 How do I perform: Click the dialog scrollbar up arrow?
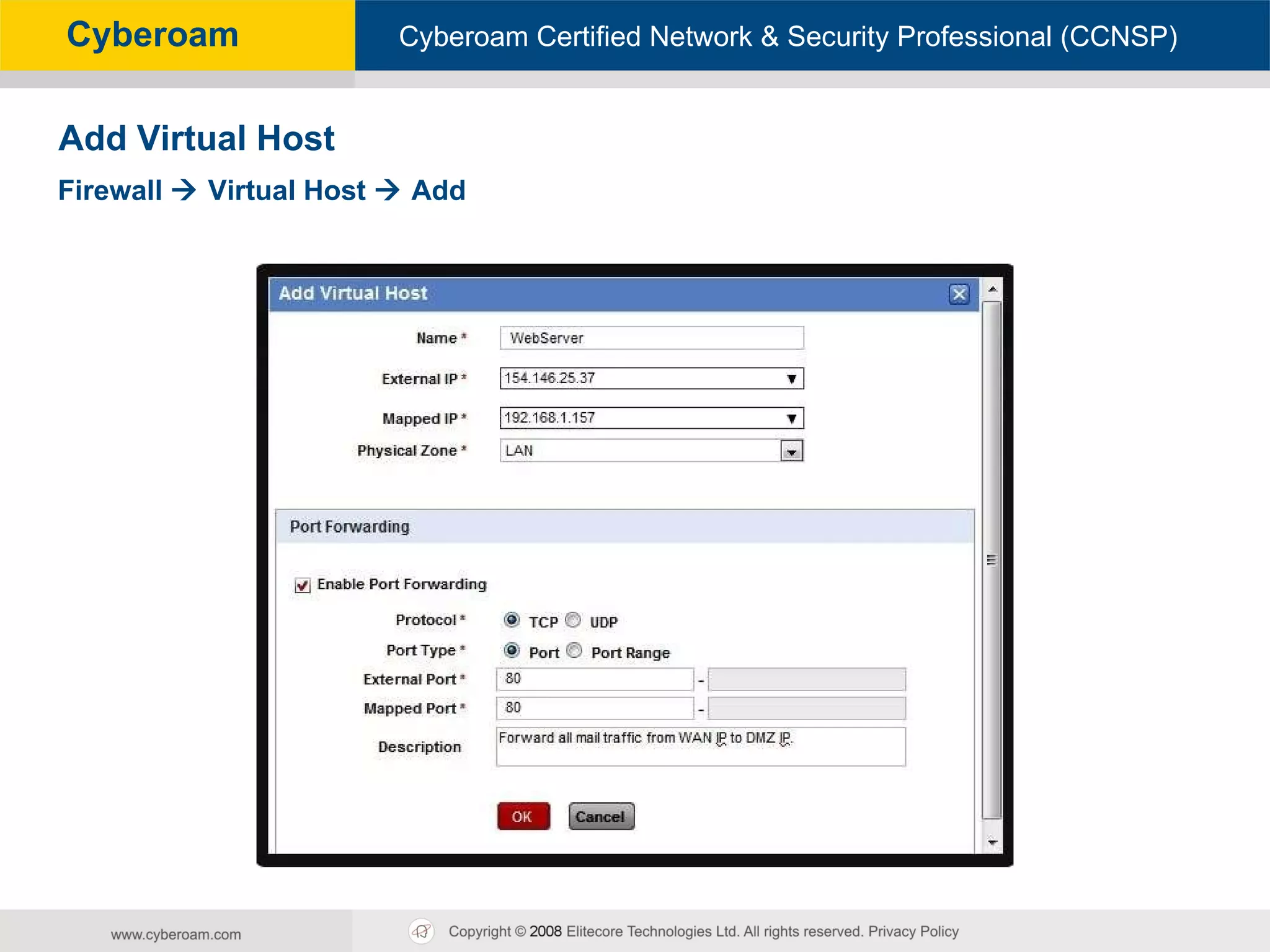click(992, 289)
